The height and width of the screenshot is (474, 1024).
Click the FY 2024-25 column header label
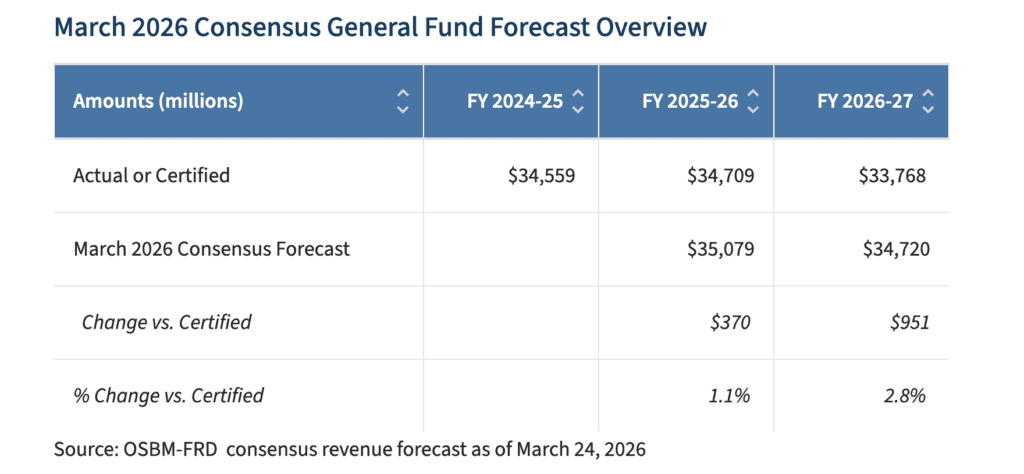[x=514, y=101]
